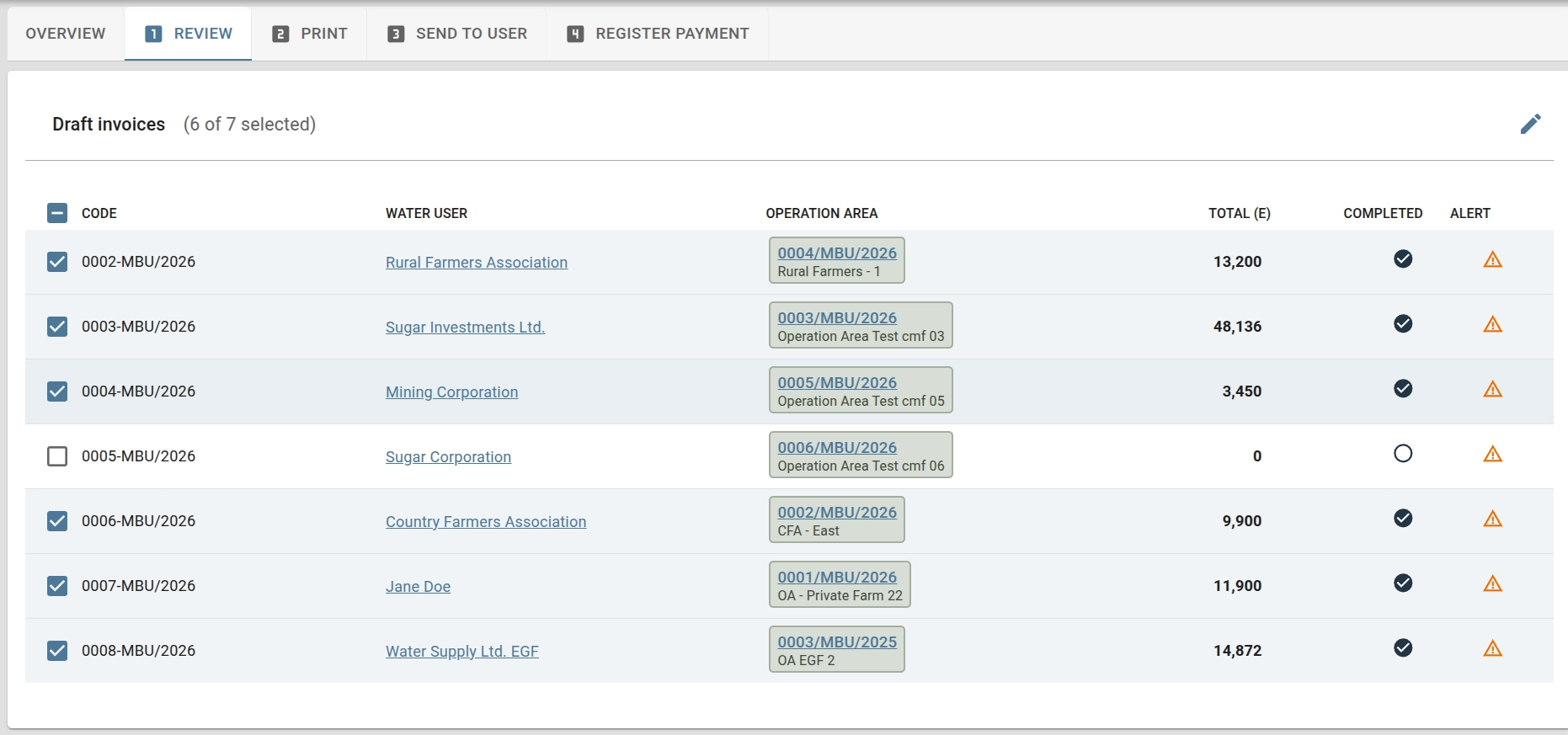1568x735 pixels.
Task: Click the ALERT column header
Action: pyautogui.click(x=1470, y=213)
